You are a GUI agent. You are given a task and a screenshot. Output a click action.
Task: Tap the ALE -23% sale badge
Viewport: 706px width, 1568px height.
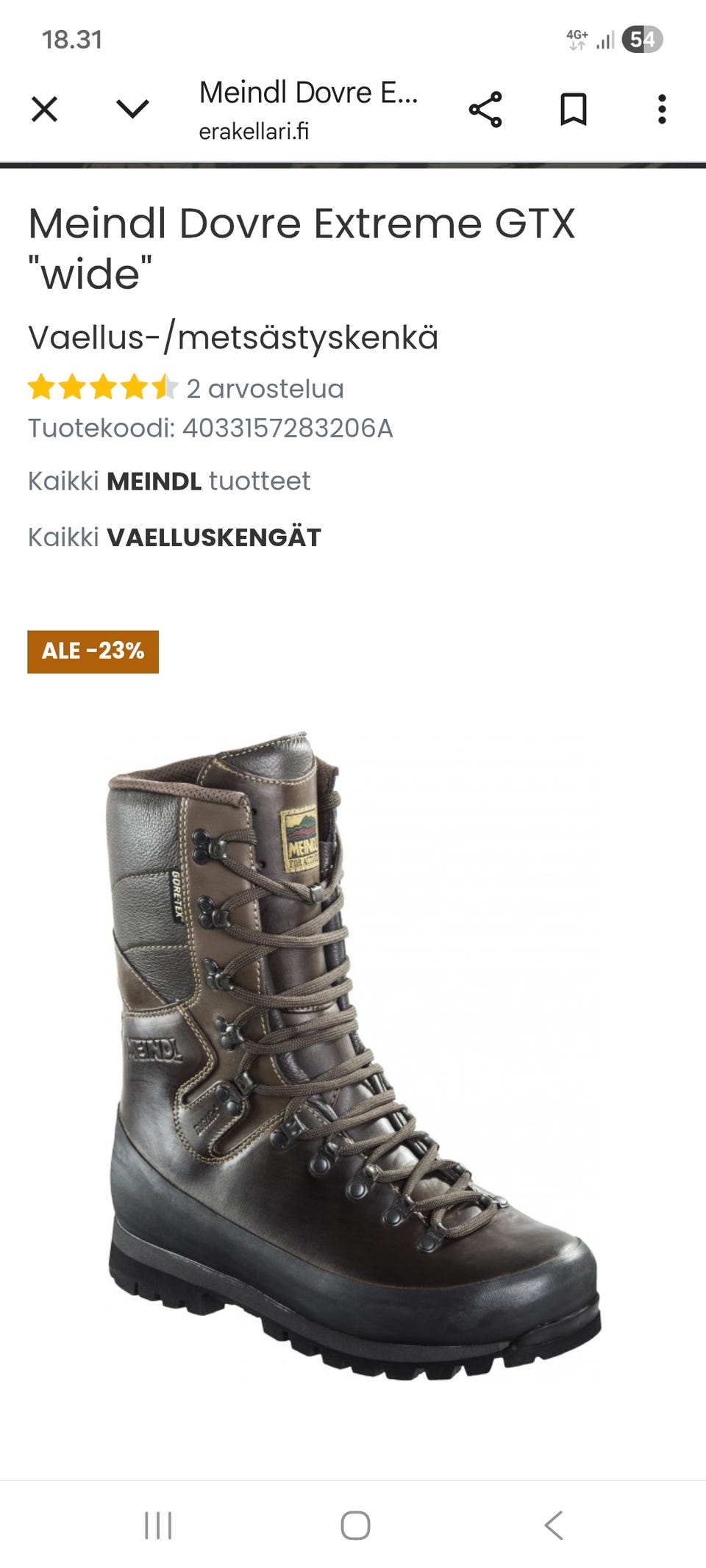click(93, 651)
